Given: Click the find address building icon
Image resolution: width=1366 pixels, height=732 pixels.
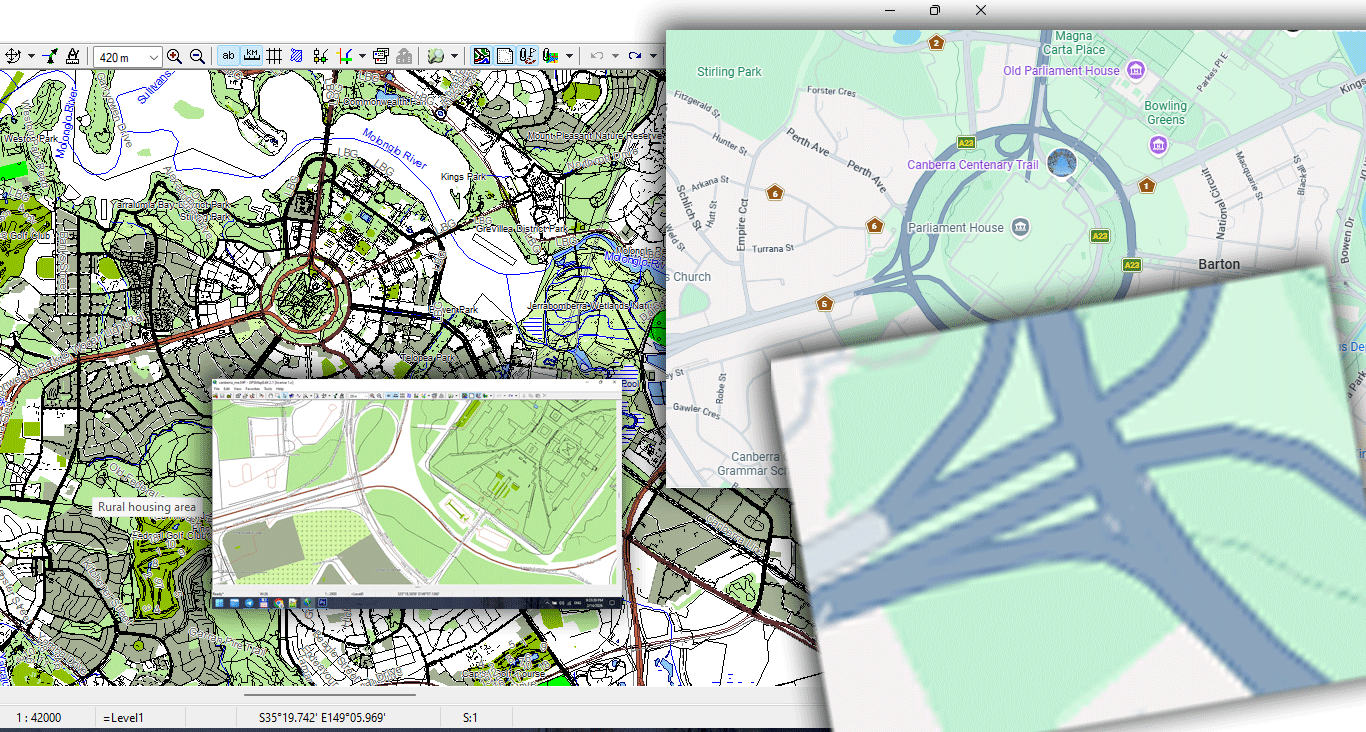Looking at the screenshot, I should click(406, 56).
